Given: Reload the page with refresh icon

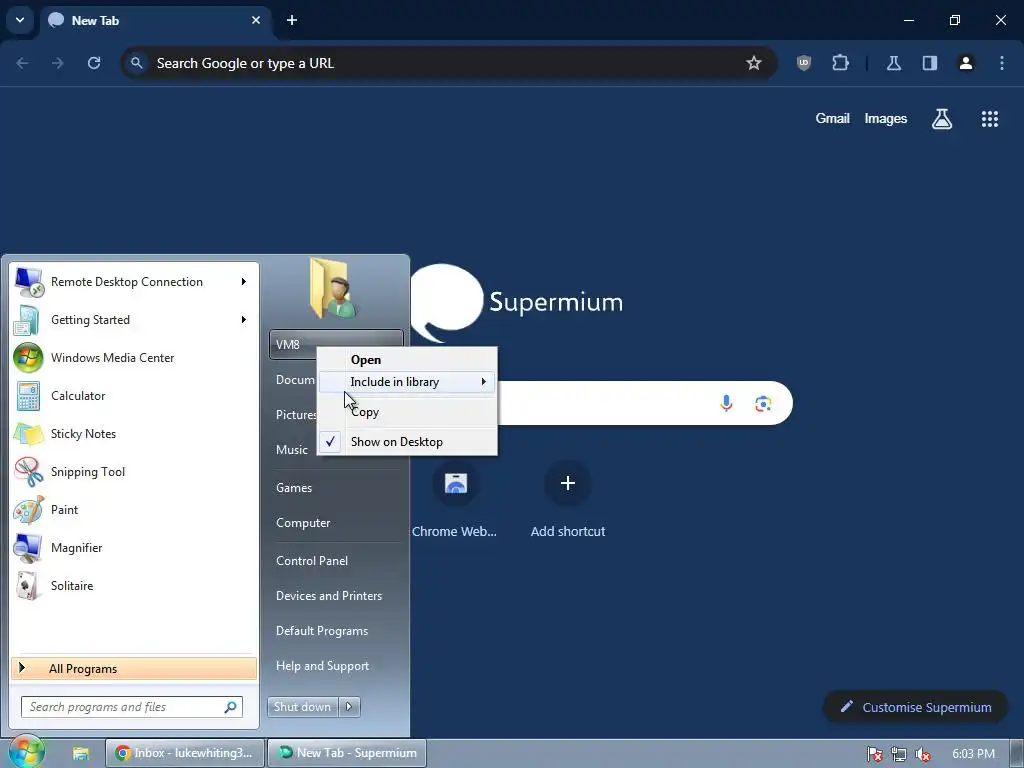Looking at the screenshot, I should point(94,63).
